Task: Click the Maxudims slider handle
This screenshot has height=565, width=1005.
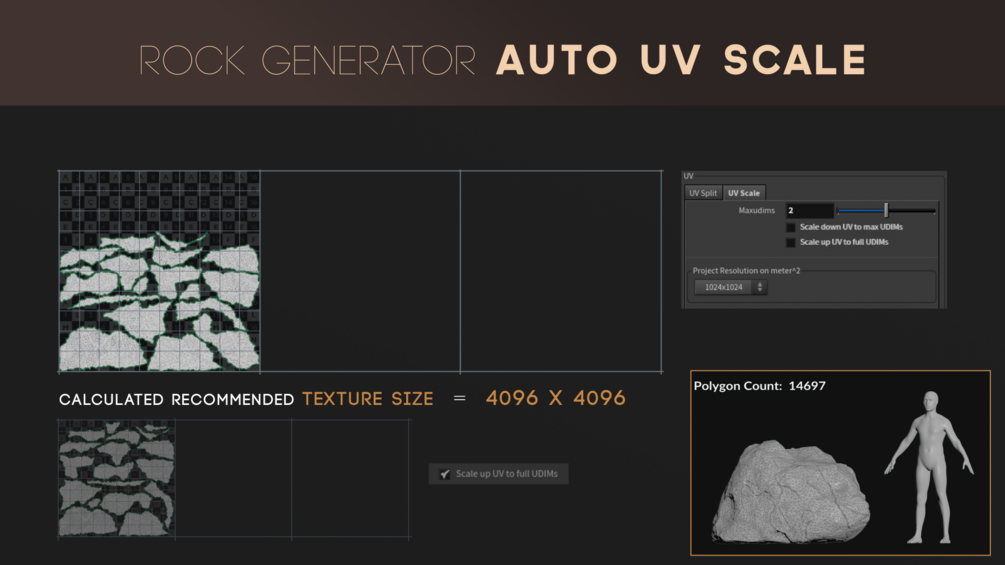Action: [886, 210]
